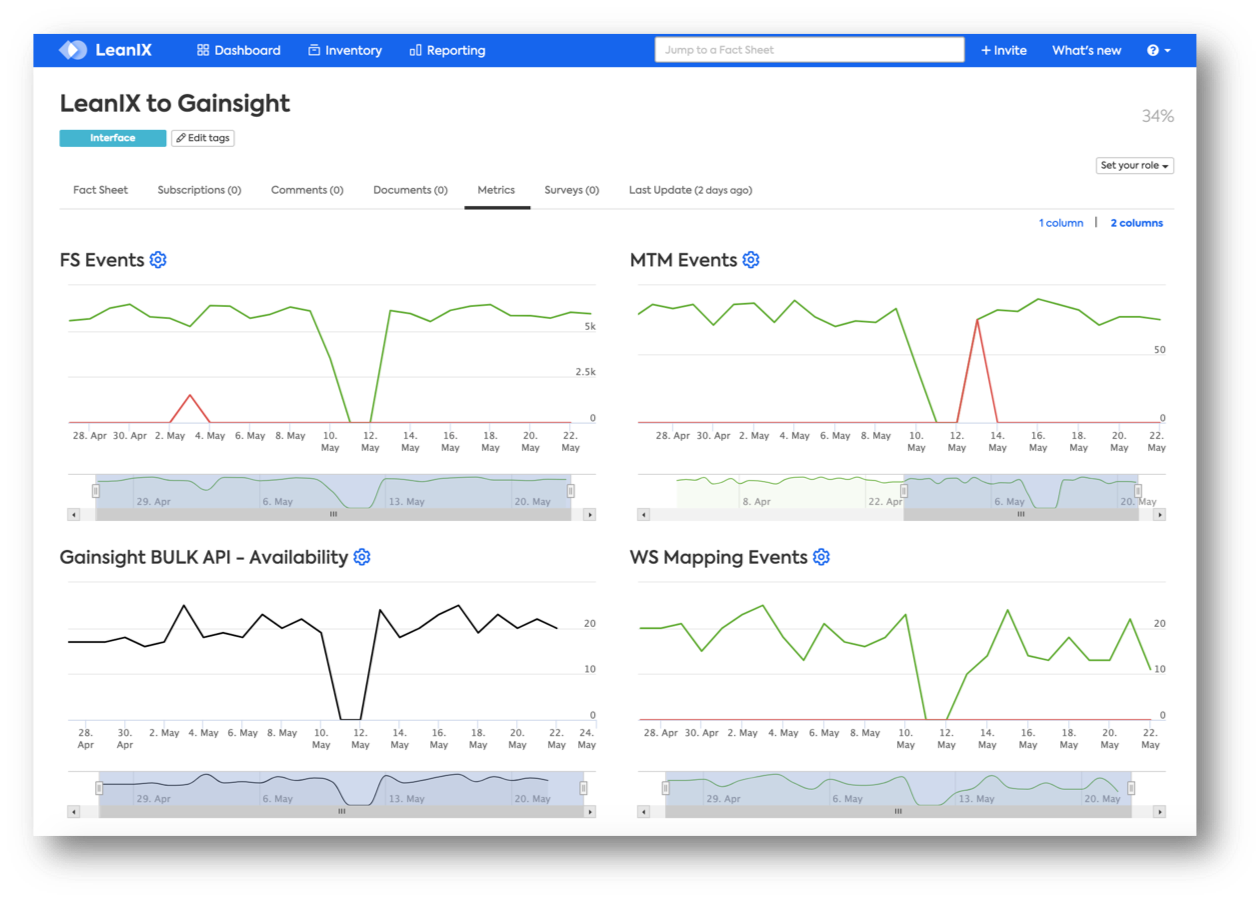Click the Edit tags button
1260x899 pixels.
pos(202,137)
